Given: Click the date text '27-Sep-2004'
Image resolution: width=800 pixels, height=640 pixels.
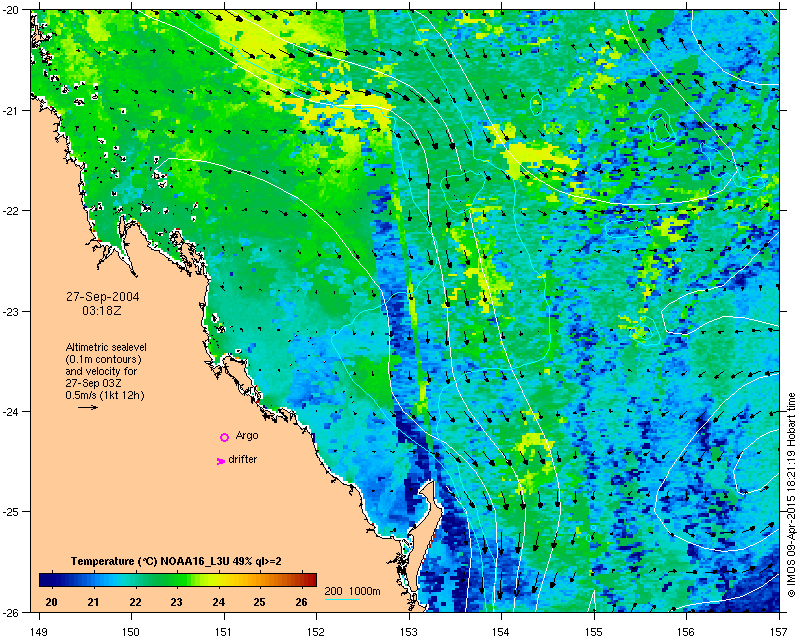Looking at the screenshot, I should click(103, 297).
